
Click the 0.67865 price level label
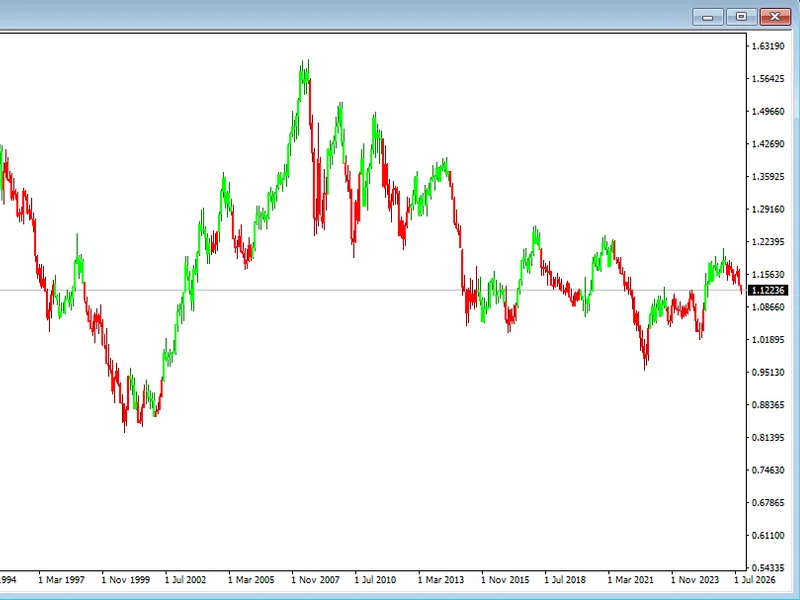(x=768, y=503)
